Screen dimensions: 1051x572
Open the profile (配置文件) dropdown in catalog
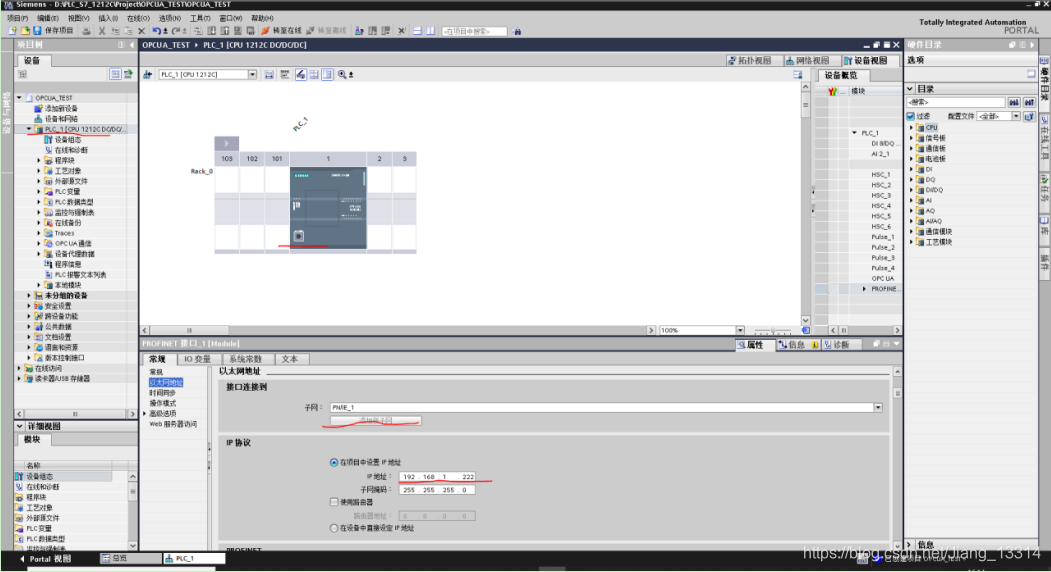1016,117
